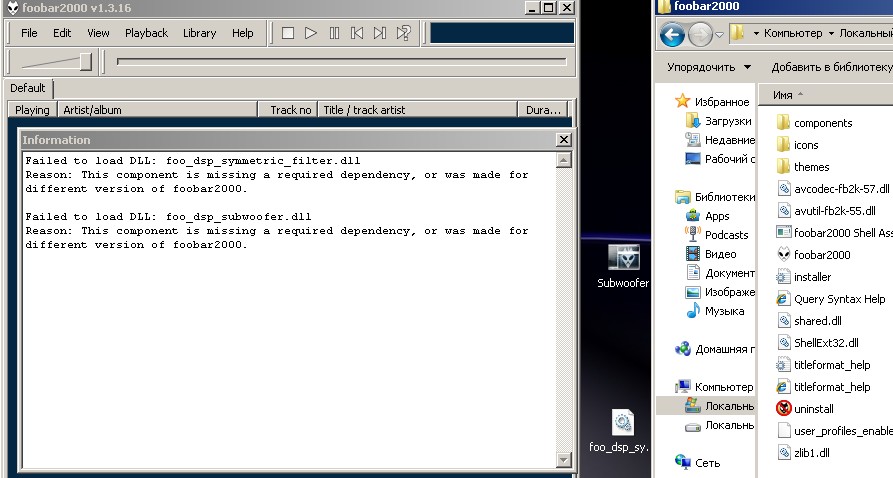Click the Information panel's scroll down arrow
The height and width of the screenshot is (478, 893).
[x=563, y=459]
